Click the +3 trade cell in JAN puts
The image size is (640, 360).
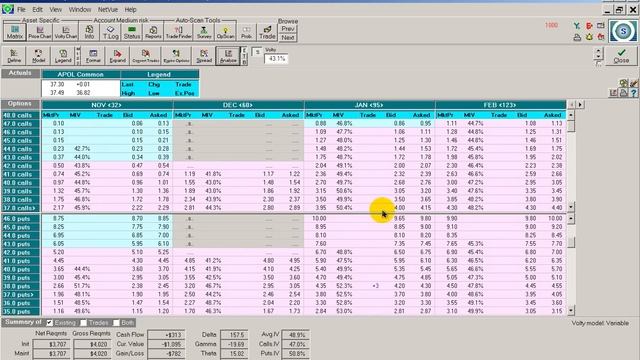coord(376,286)
